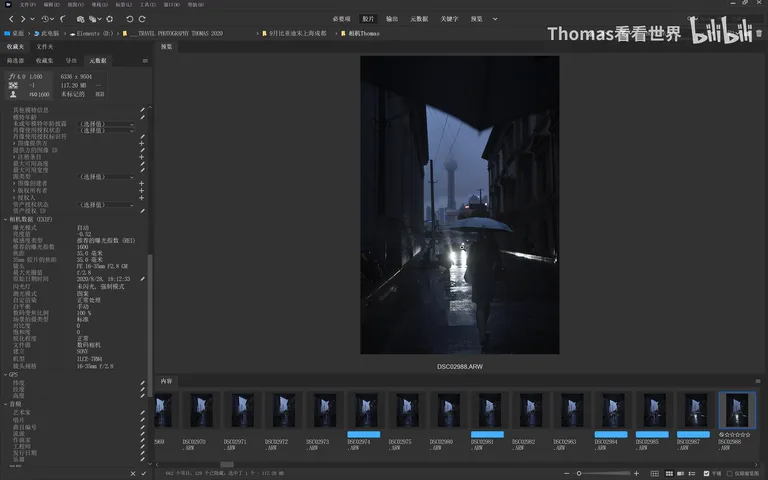Viewport: 768px width, 480px height.
Task: Switch to details view icon
Action: coord(680,474)
